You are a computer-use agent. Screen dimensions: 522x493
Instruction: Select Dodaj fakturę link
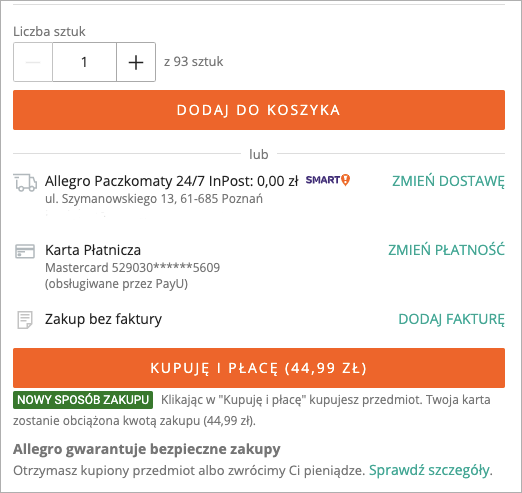(452, 319)
